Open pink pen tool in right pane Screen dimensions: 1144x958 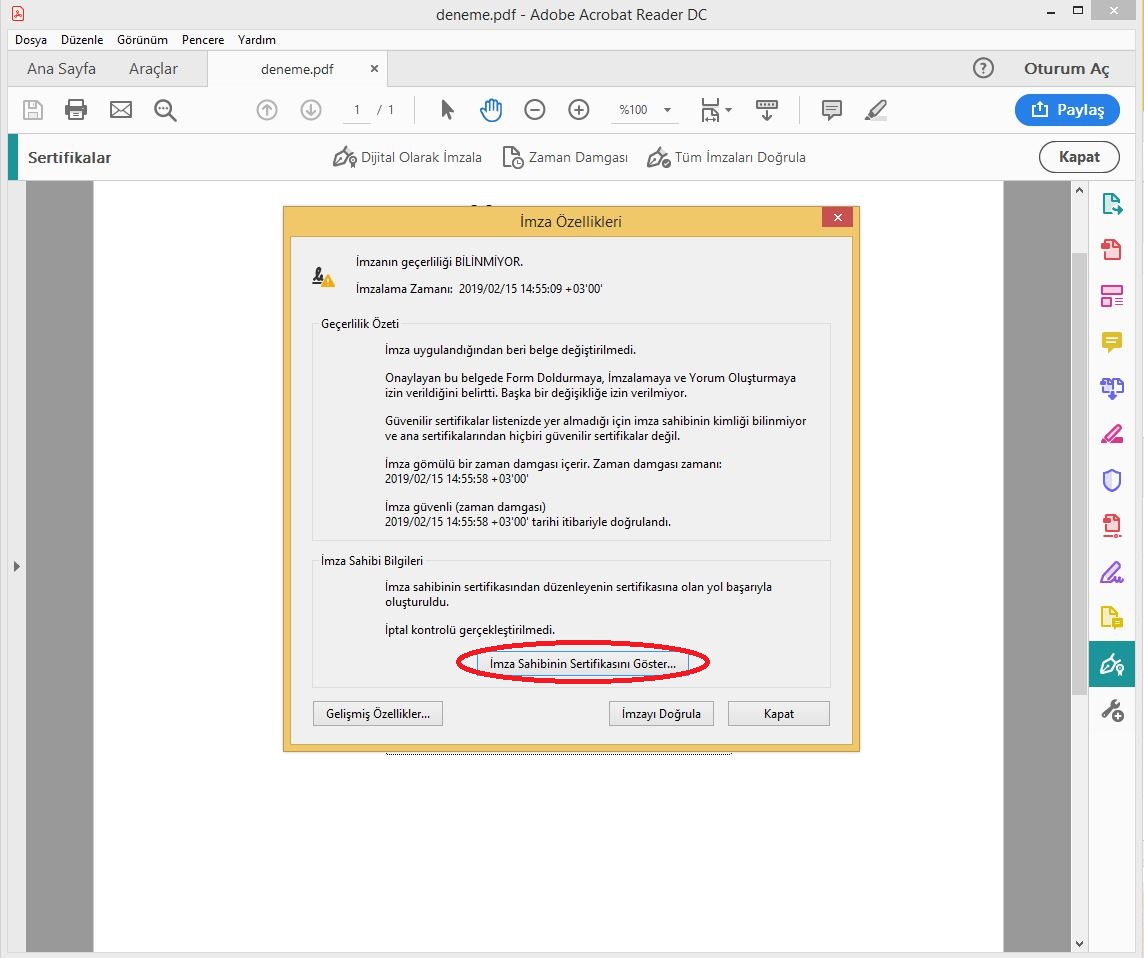pyautogui.click(x=1111, y=434)
